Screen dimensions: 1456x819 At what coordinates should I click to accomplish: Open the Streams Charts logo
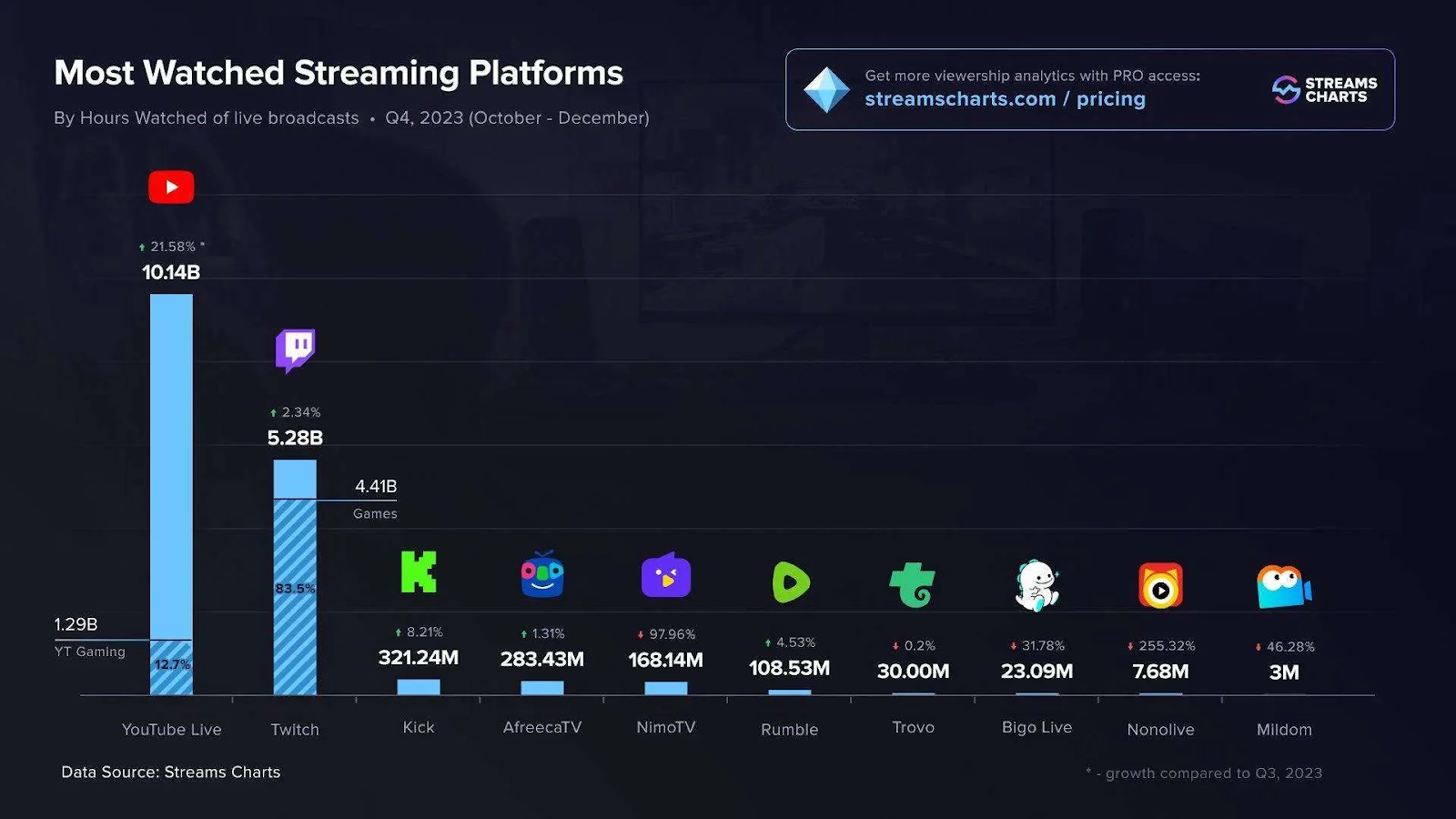tap(1324, 90)
